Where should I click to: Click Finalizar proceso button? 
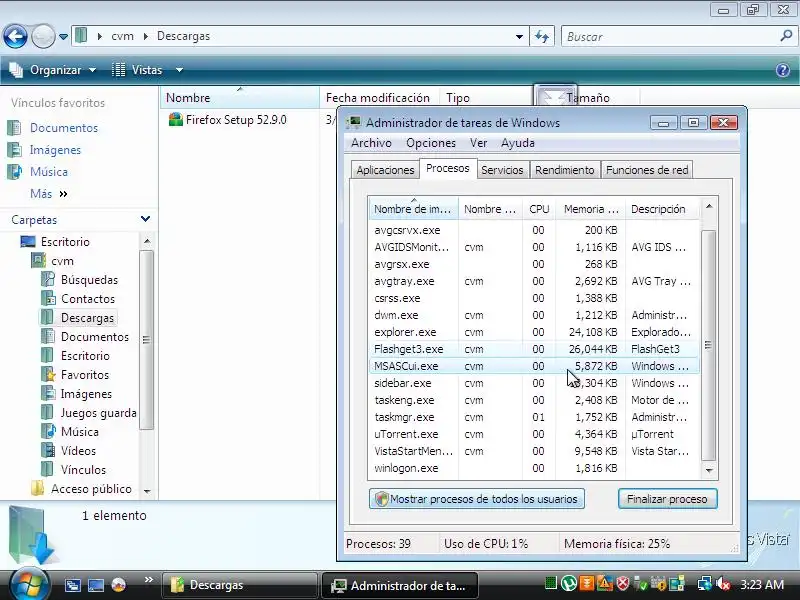(667, 498)
